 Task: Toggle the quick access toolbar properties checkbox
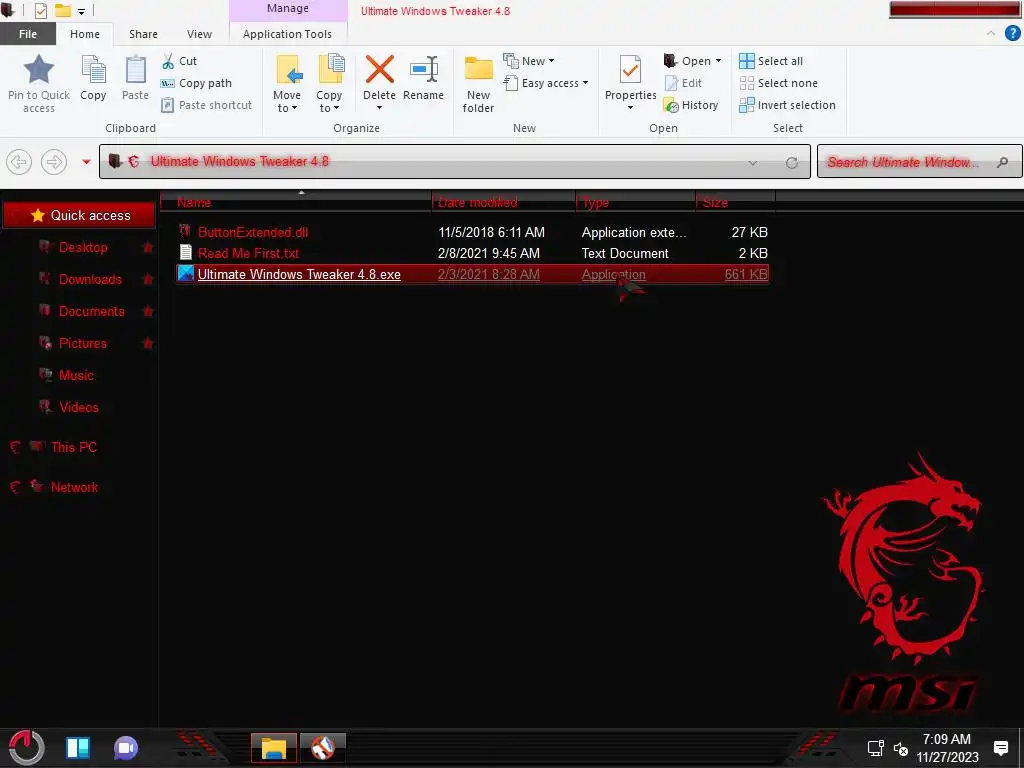(40, 10)
